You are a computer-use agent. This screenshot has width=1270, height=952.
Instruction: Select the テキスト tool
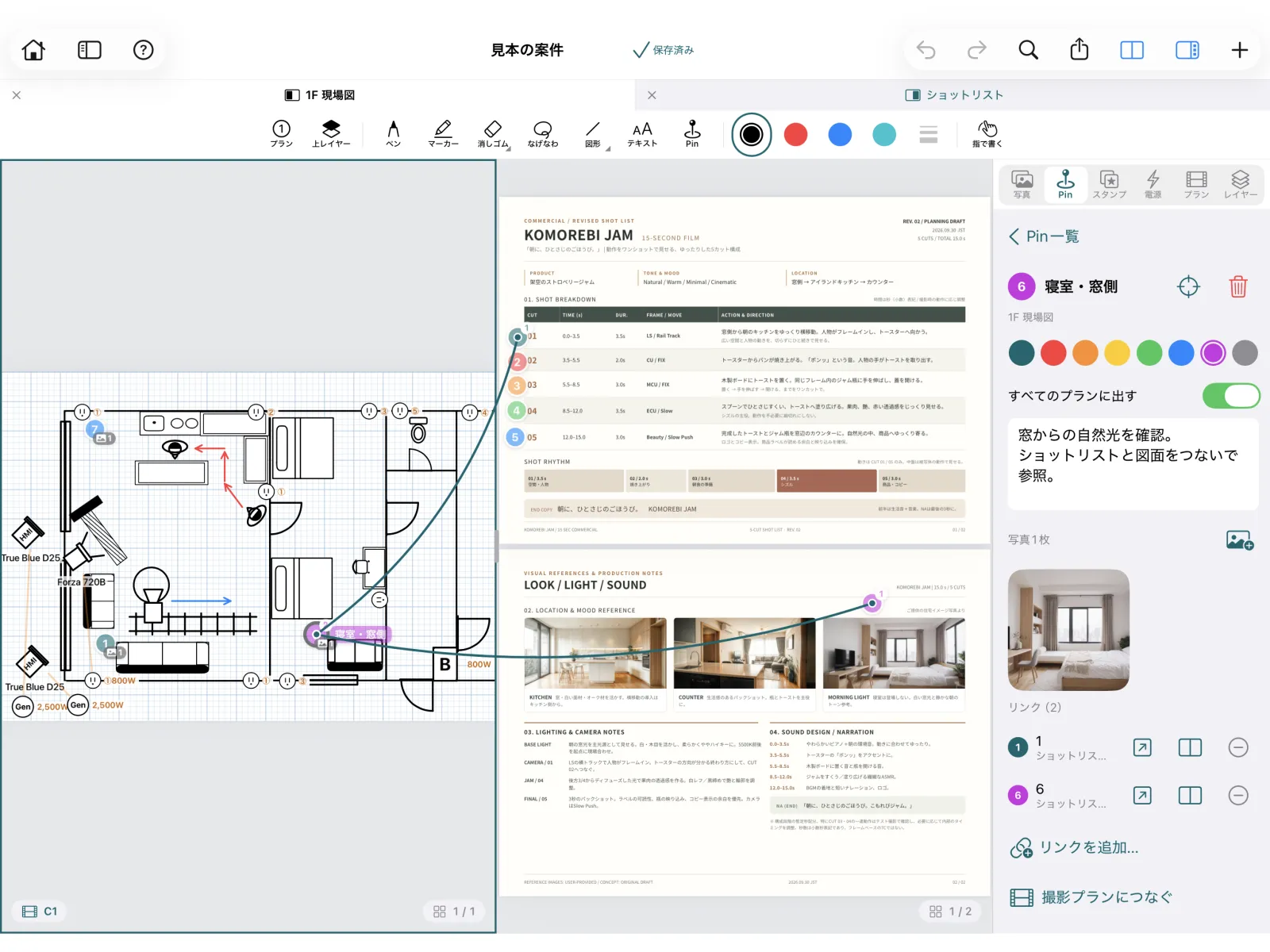642,133
